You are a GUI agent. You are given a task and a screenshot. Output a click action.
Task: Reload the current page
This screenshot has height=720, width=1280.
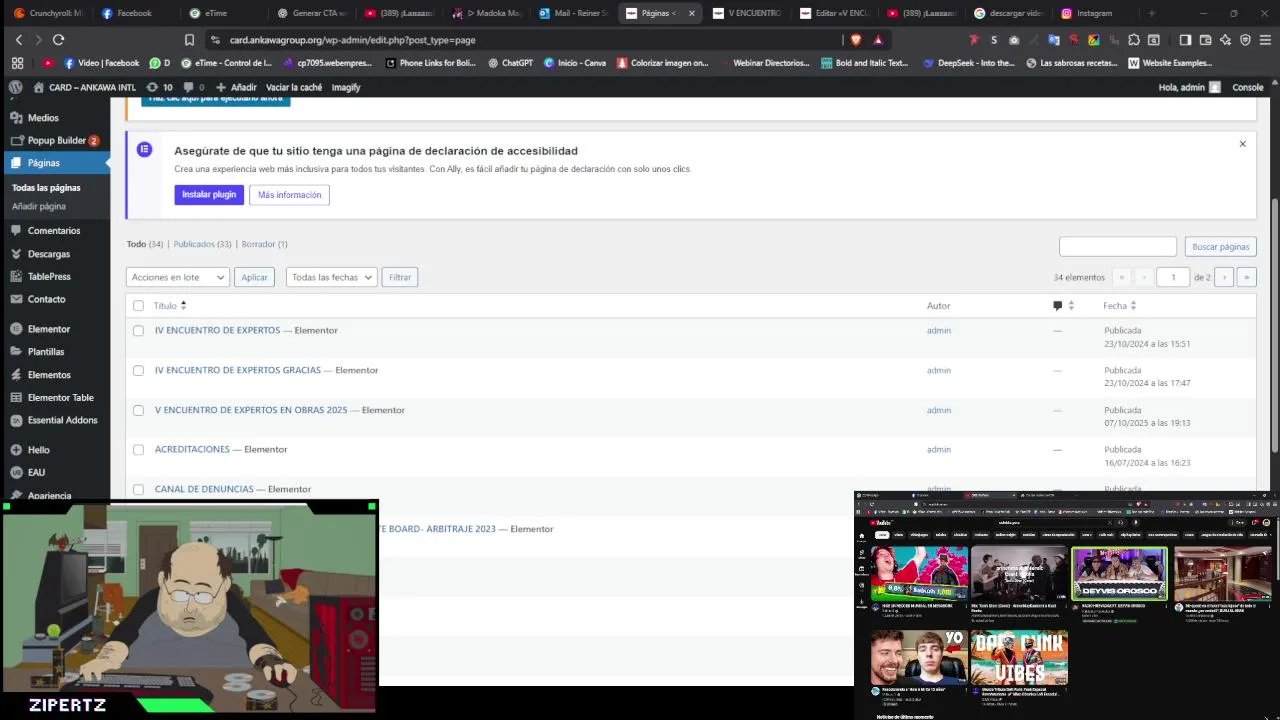pos(58,40)
